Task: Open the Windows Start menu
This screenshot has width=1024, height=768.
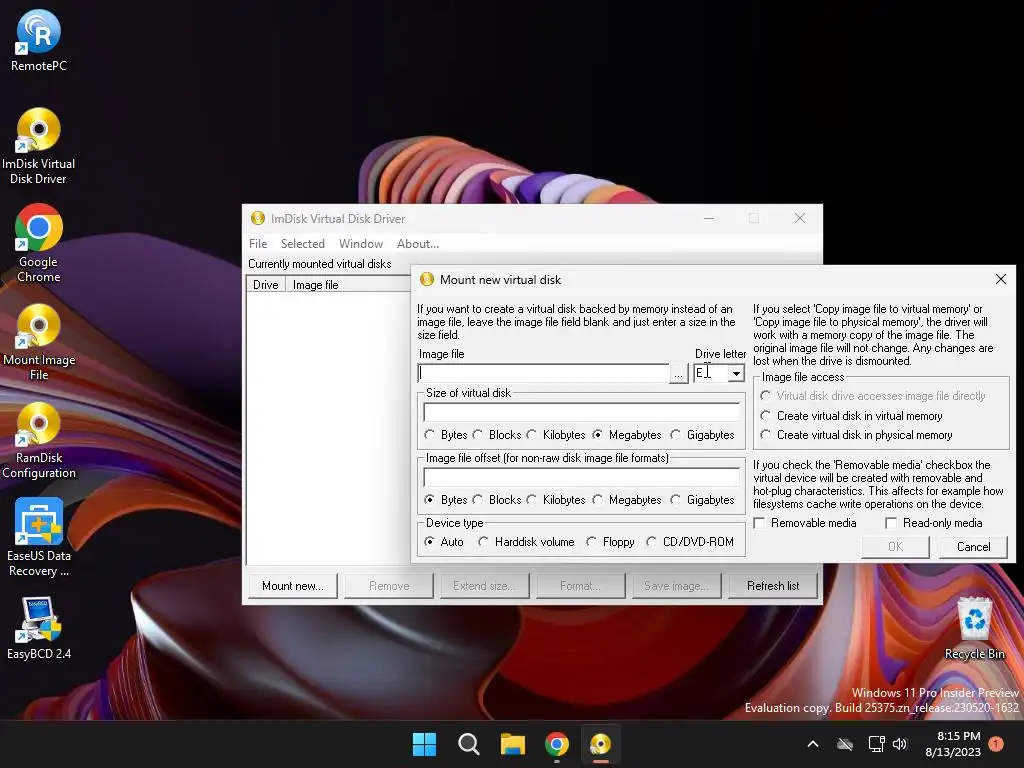Action: (x=424, y=744)
